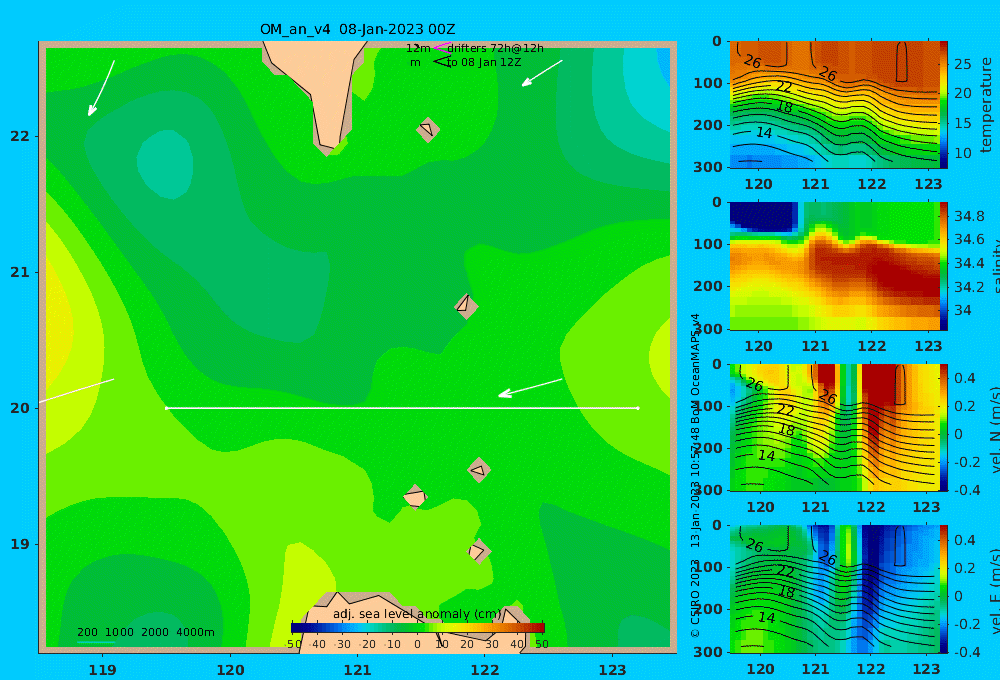Click 'adj. sea level anomaly (cm)' label

click(417, 614)
